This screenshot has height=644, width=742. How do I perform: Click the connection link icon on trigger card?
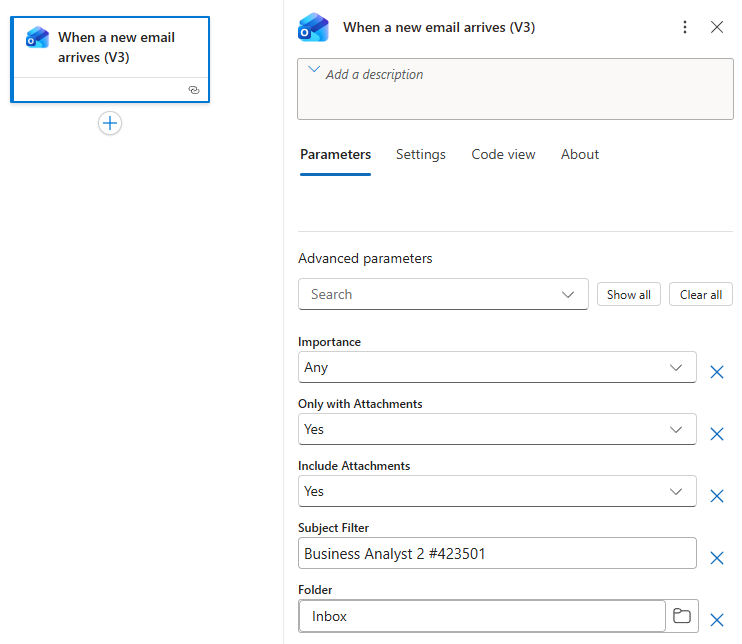[x=194, y=90]
